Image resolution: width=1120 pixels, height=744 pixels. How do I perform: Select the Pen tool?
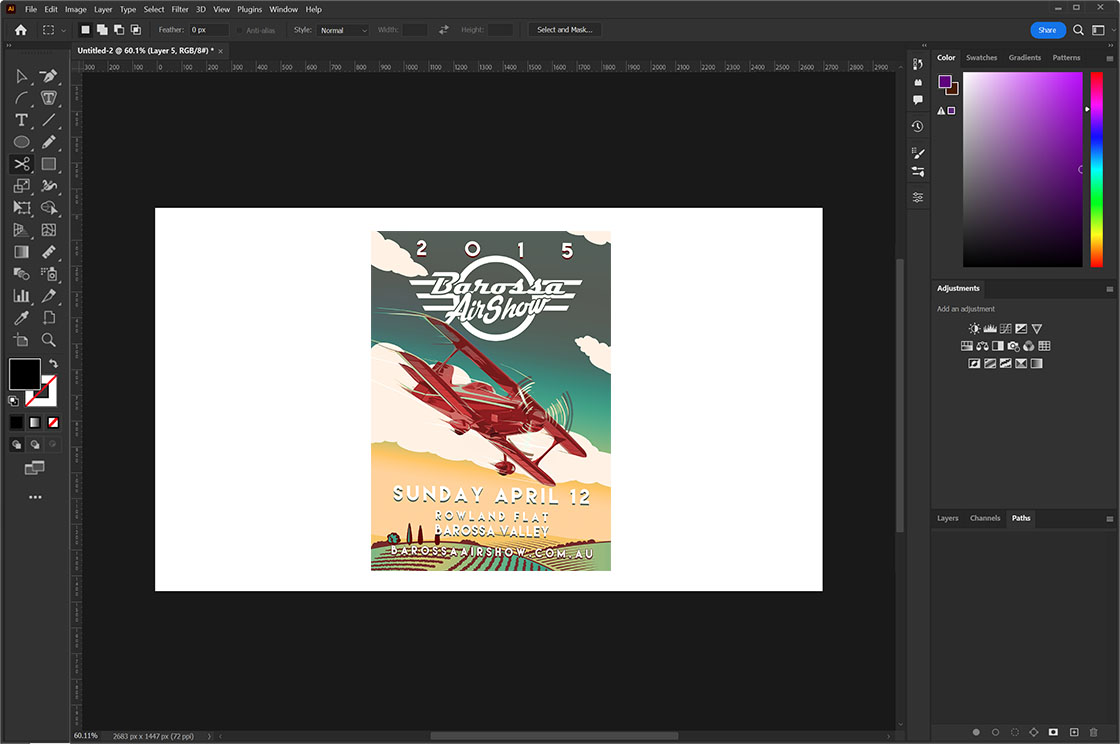[49, 76]
